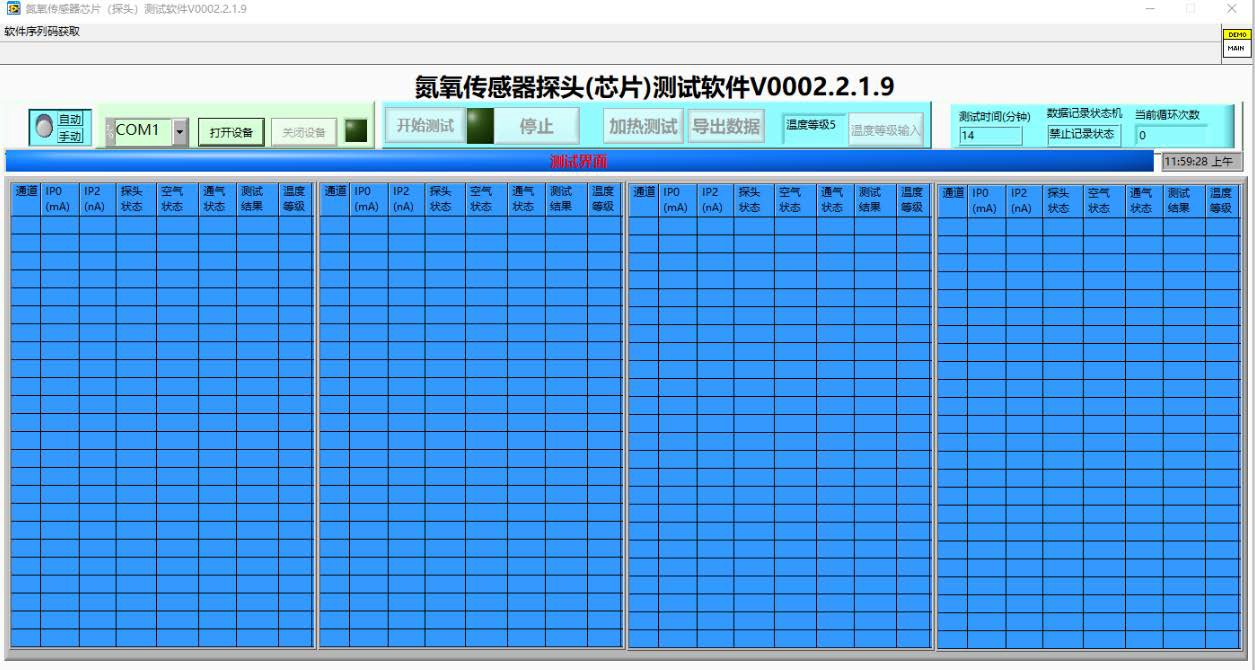
Task: Click the app icon in the title bar
Action: (14, 9)
